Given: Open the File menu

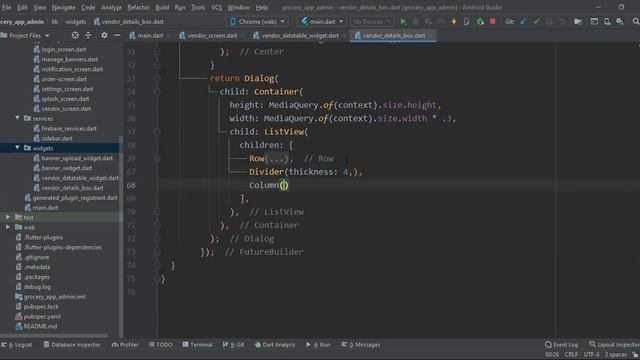Looking at the screenshot, I should (x=7, y=7).
